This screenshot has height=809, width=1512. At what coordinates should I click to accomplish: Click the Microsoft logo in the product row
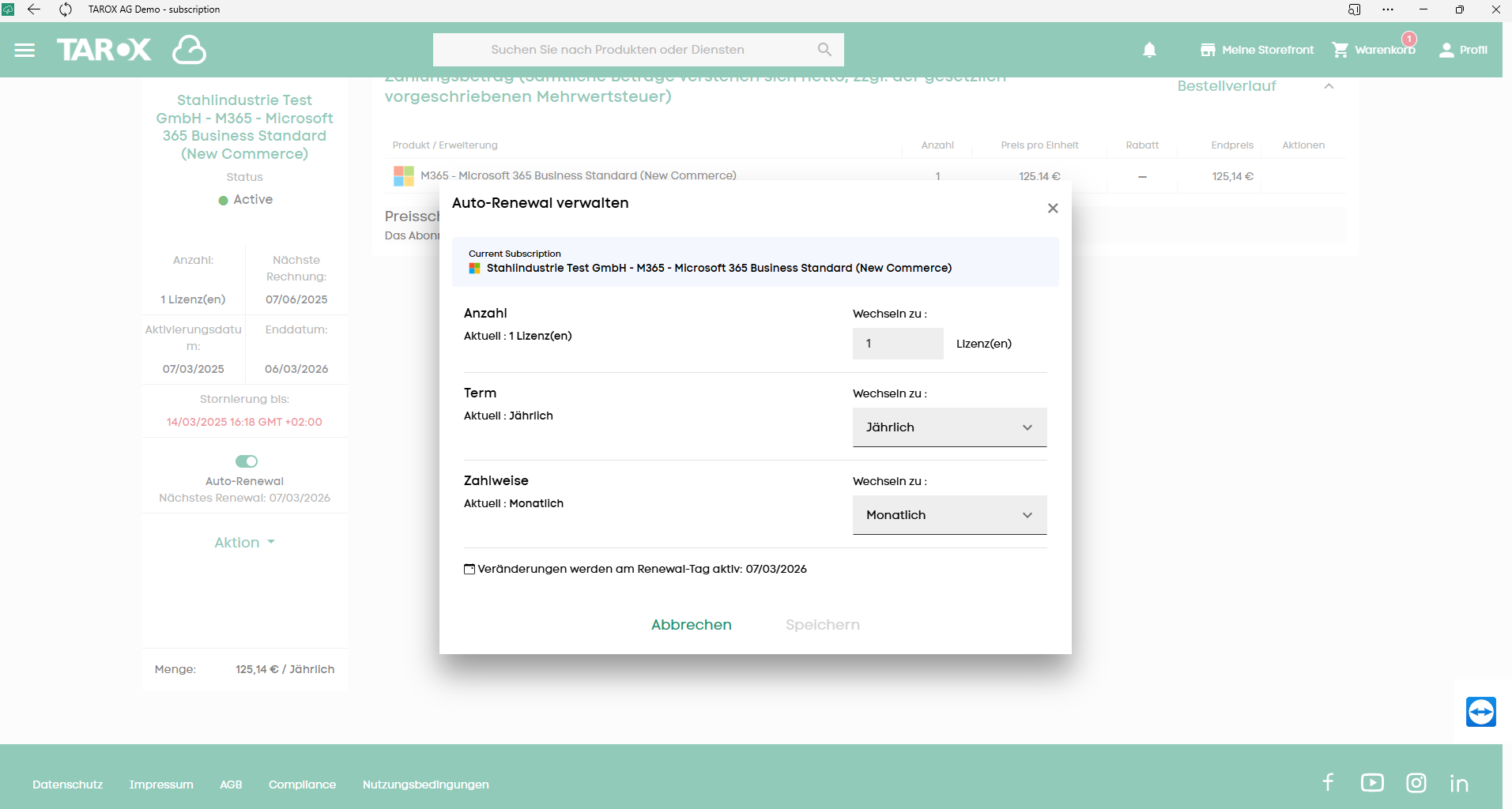(404, 176)
